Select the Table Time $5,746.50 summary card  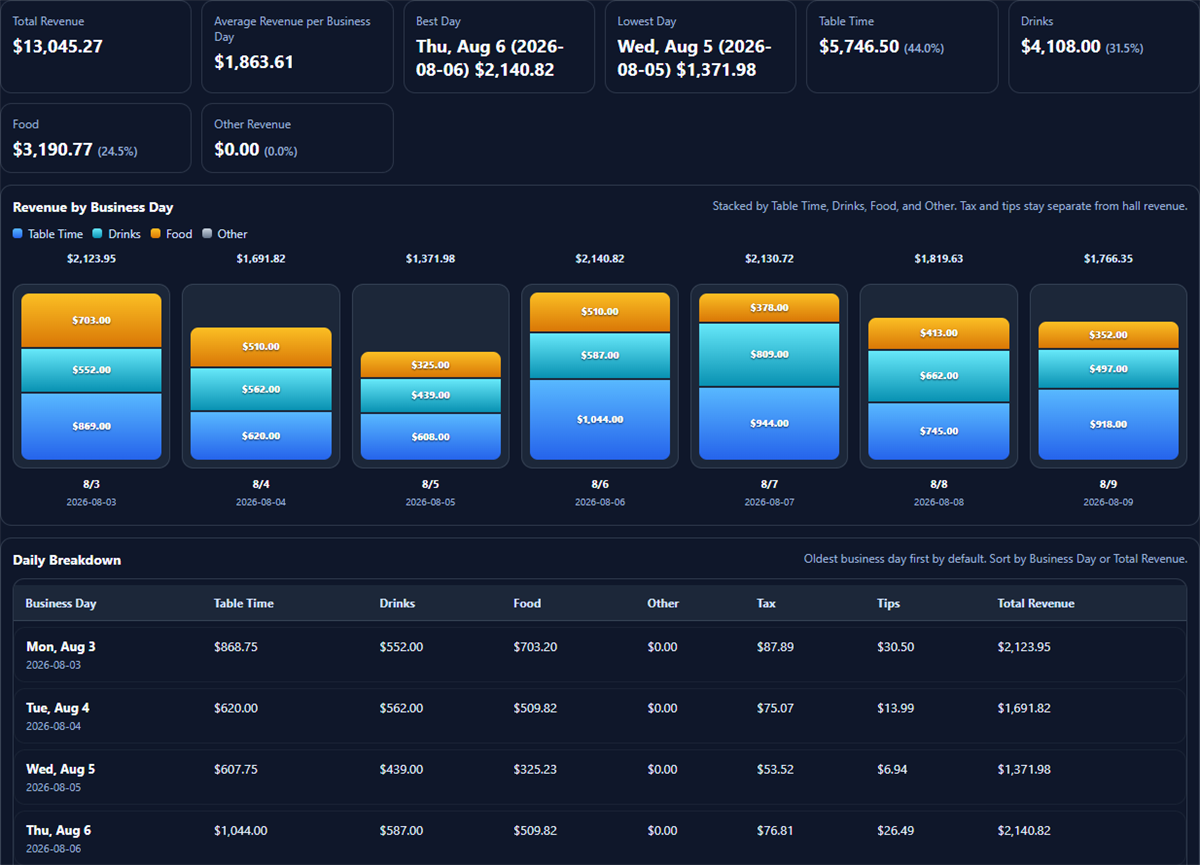[902, 47]
